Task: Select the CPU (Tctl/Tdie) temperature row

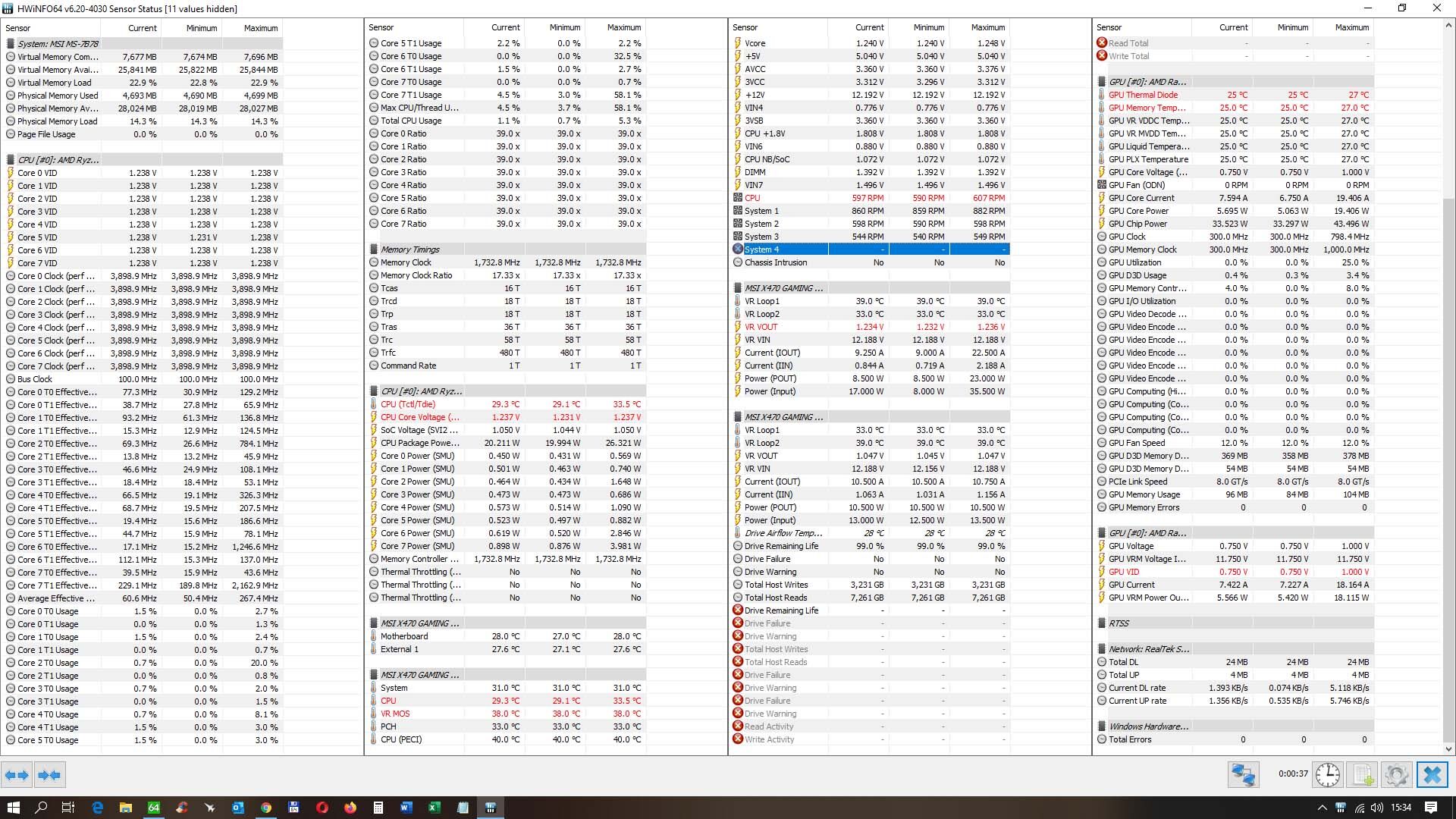Action: [507, 404]
